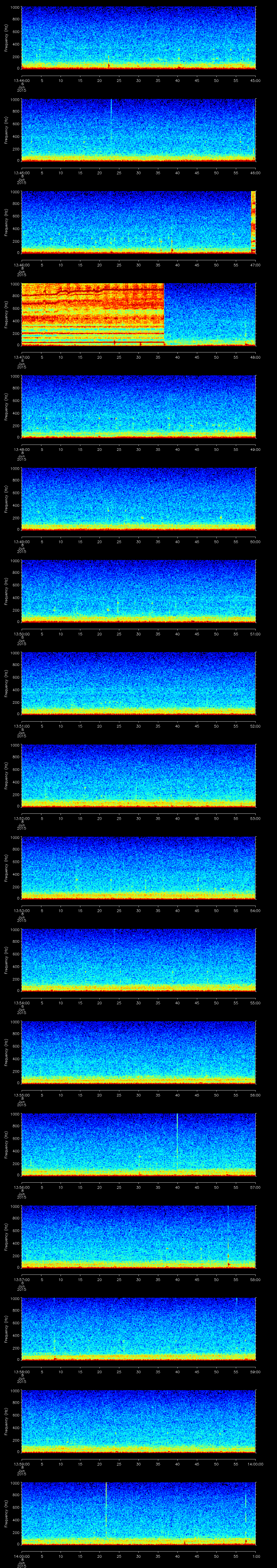
Task: Click the 13:49:00 start time label
Action: click(x=21, y=542)
